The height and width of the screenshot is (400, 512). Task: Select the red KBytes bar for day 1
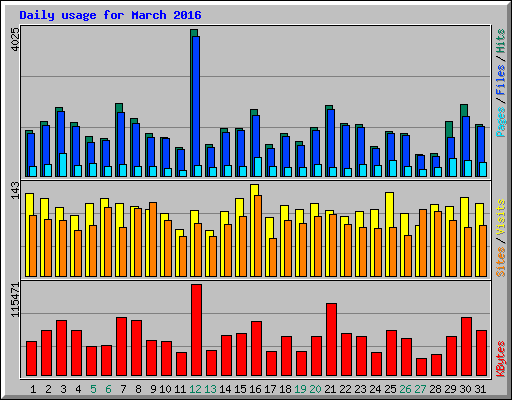(x=31, y=358)
